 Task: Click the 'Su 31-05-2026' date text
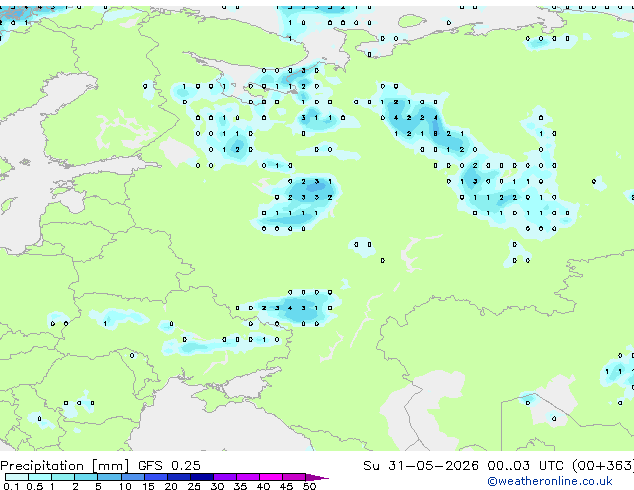click(421, 466)
